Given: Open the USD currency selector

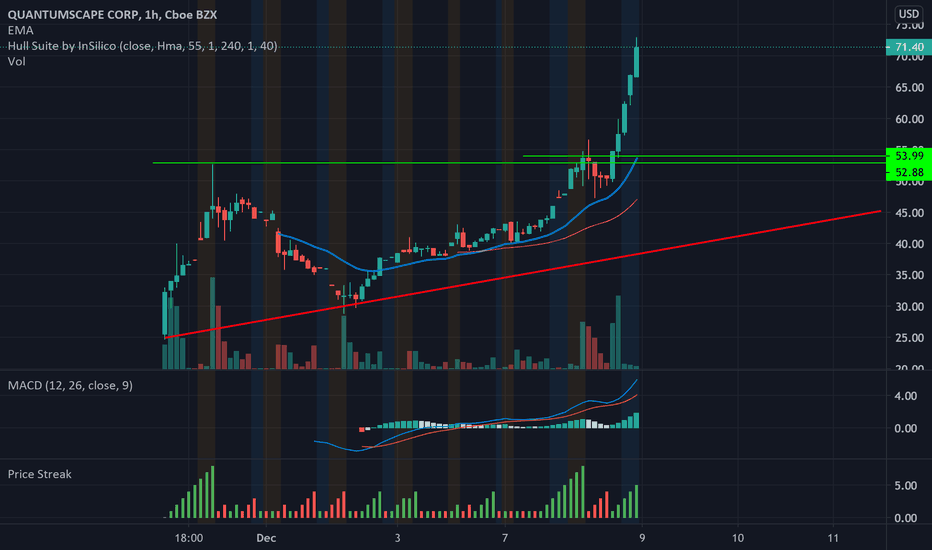Looking at the screenshot, I should click(x=908, y=14).
